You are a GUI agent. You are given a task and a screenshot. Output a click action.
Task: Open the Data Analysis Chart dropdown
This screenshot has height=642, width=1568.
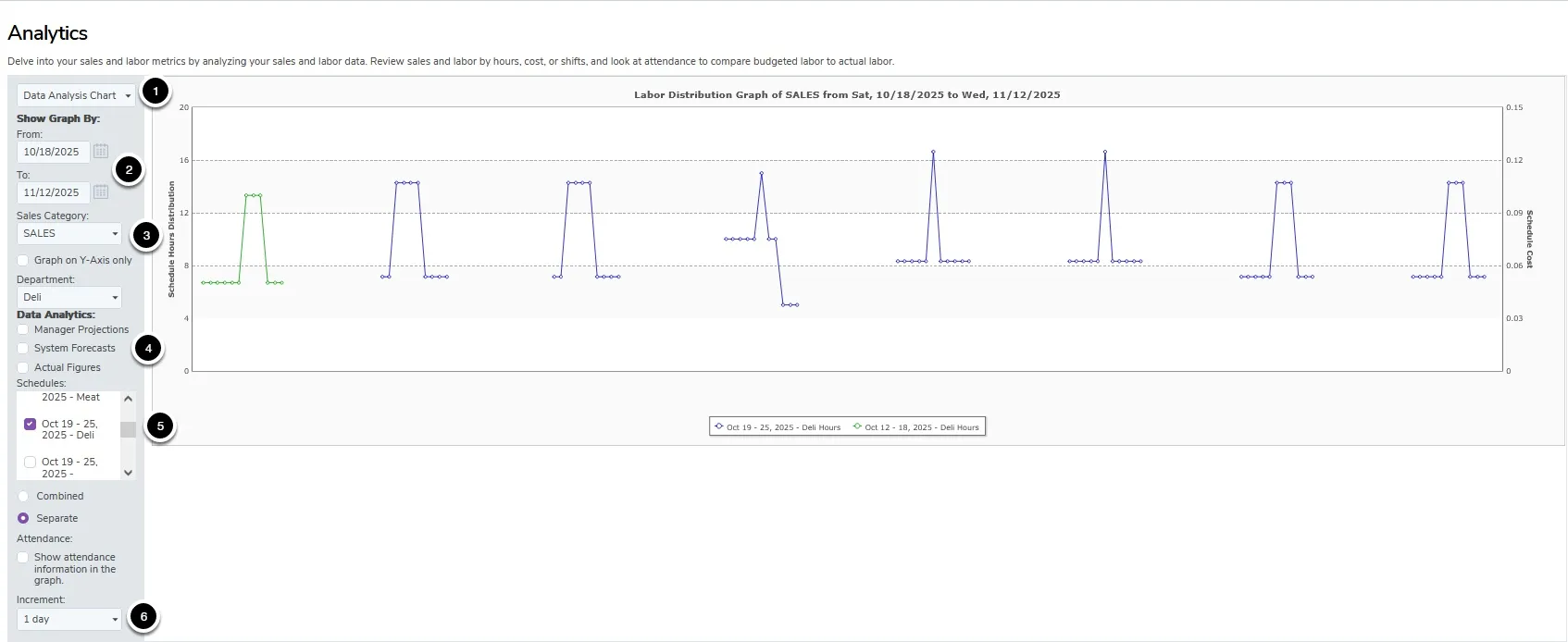(76, 95)
